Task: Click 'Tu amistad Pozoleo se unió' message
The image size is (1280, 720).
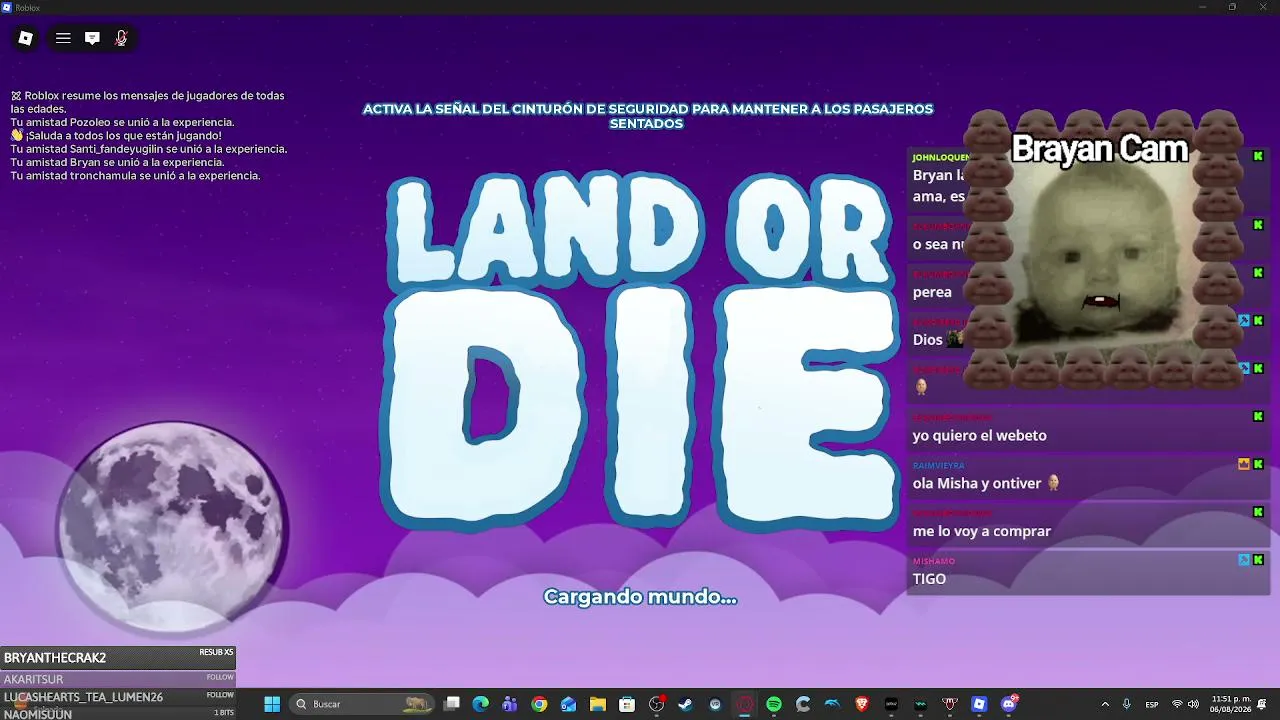Action: 123,122
